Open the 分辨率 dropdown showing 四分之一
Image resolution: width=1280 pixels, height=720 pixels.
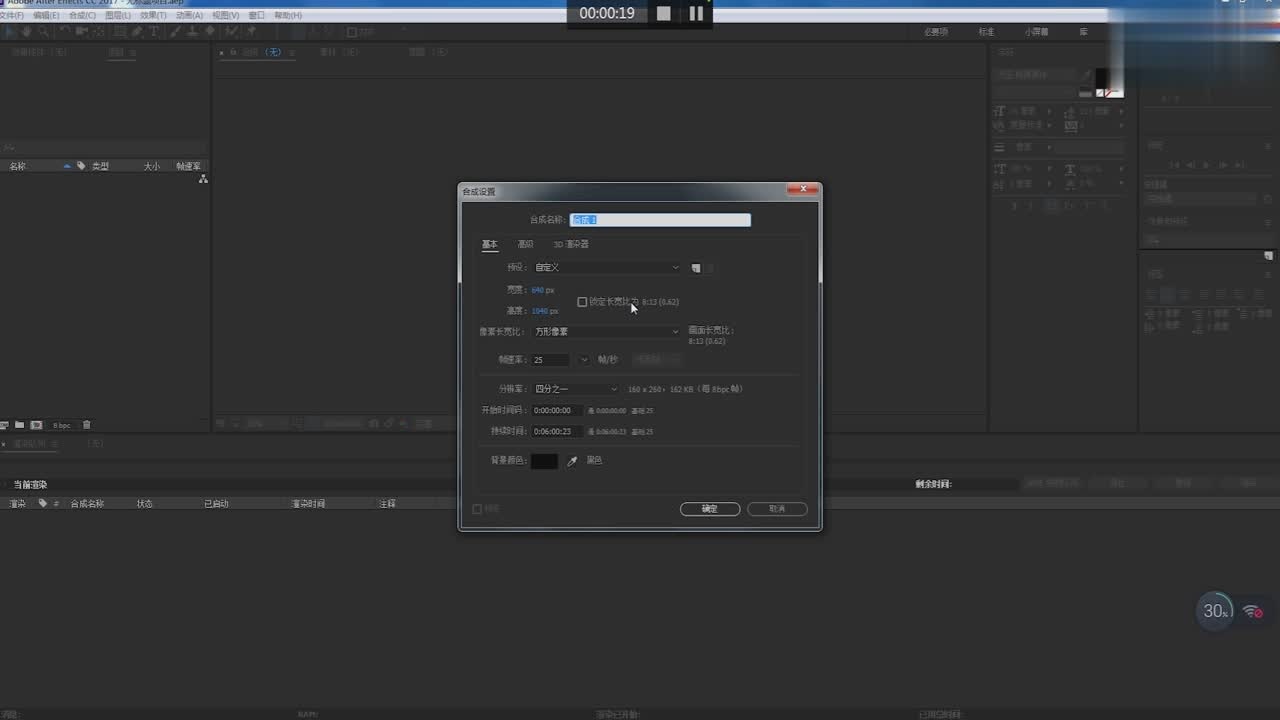[x=576, y=389]
